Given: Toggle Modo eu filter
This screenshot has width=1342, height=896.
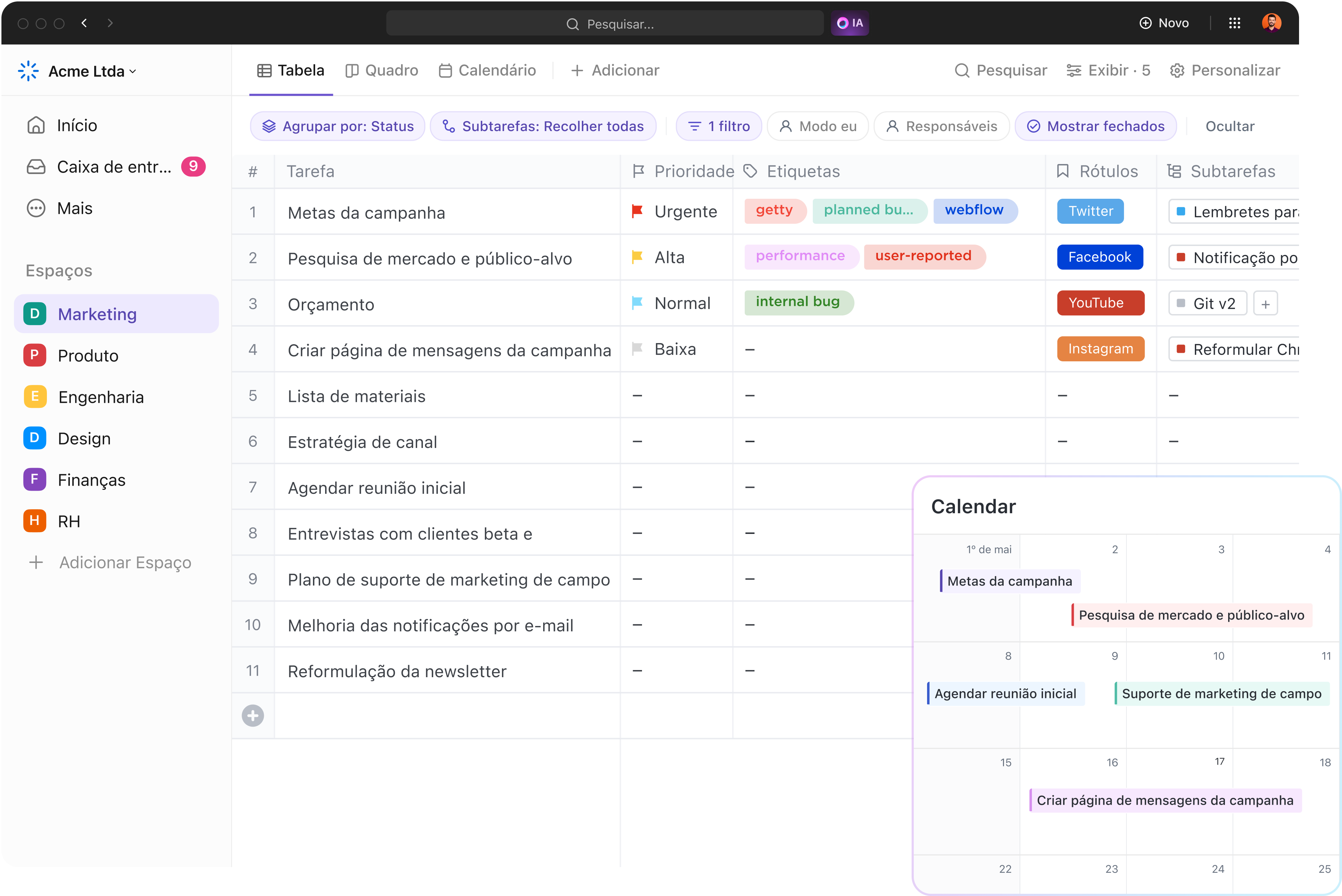Looking at the screenshot, I should (x=817, y=126).
